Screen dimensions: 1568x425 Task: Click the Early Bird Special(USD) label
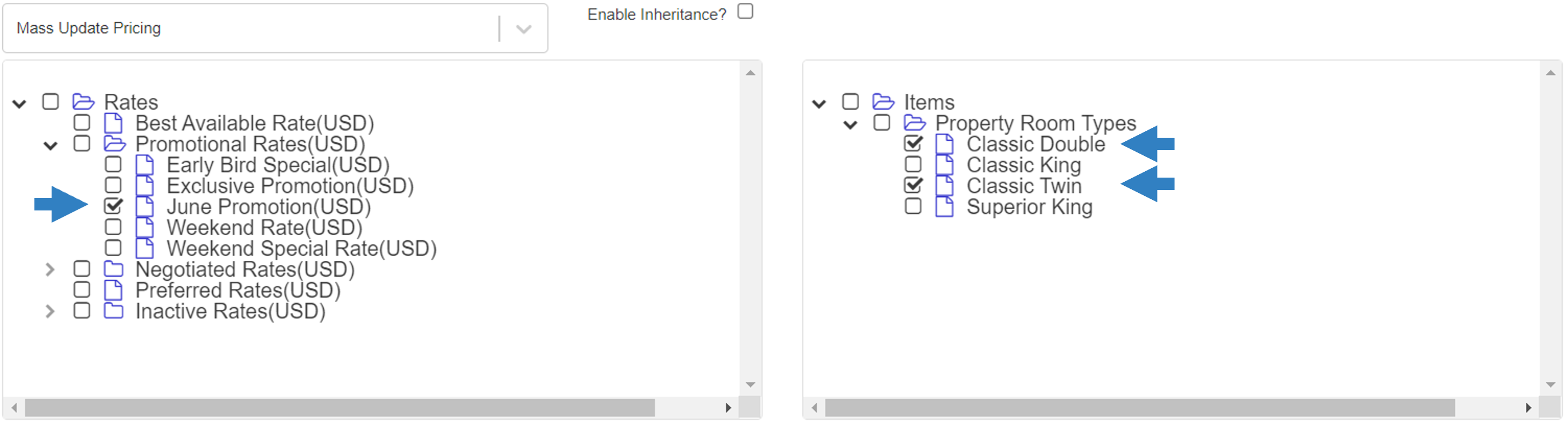point(278,165)
